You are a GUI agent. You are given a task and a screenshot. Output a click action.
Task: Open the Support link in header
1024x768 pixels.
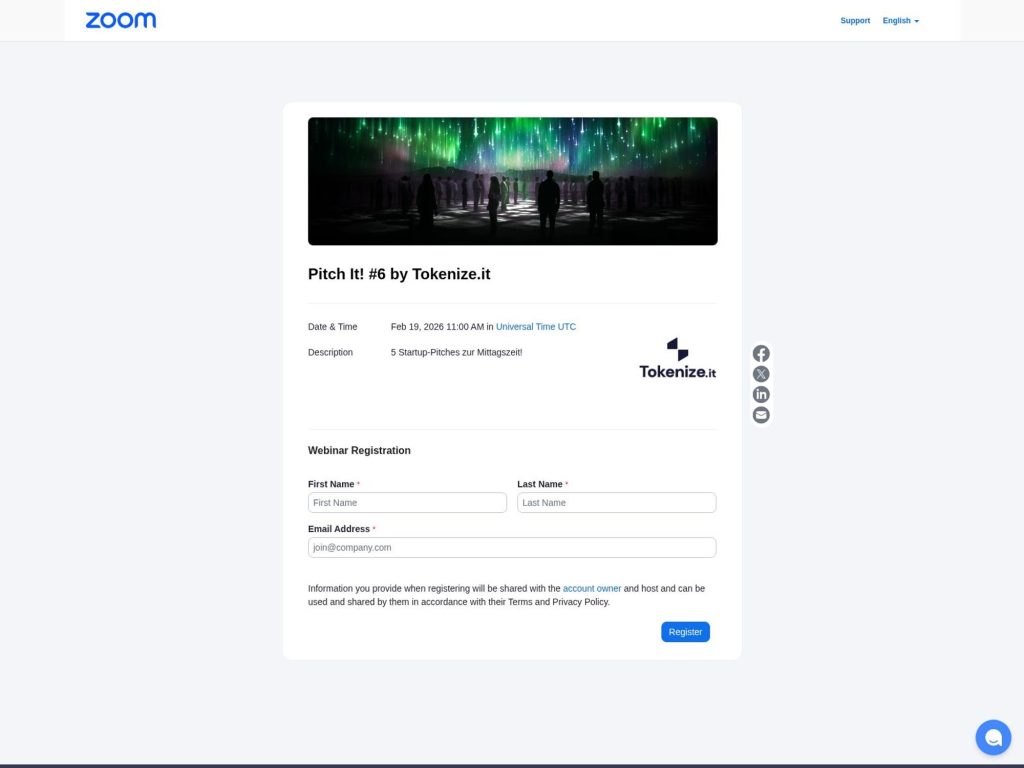[x=855, y=21]
